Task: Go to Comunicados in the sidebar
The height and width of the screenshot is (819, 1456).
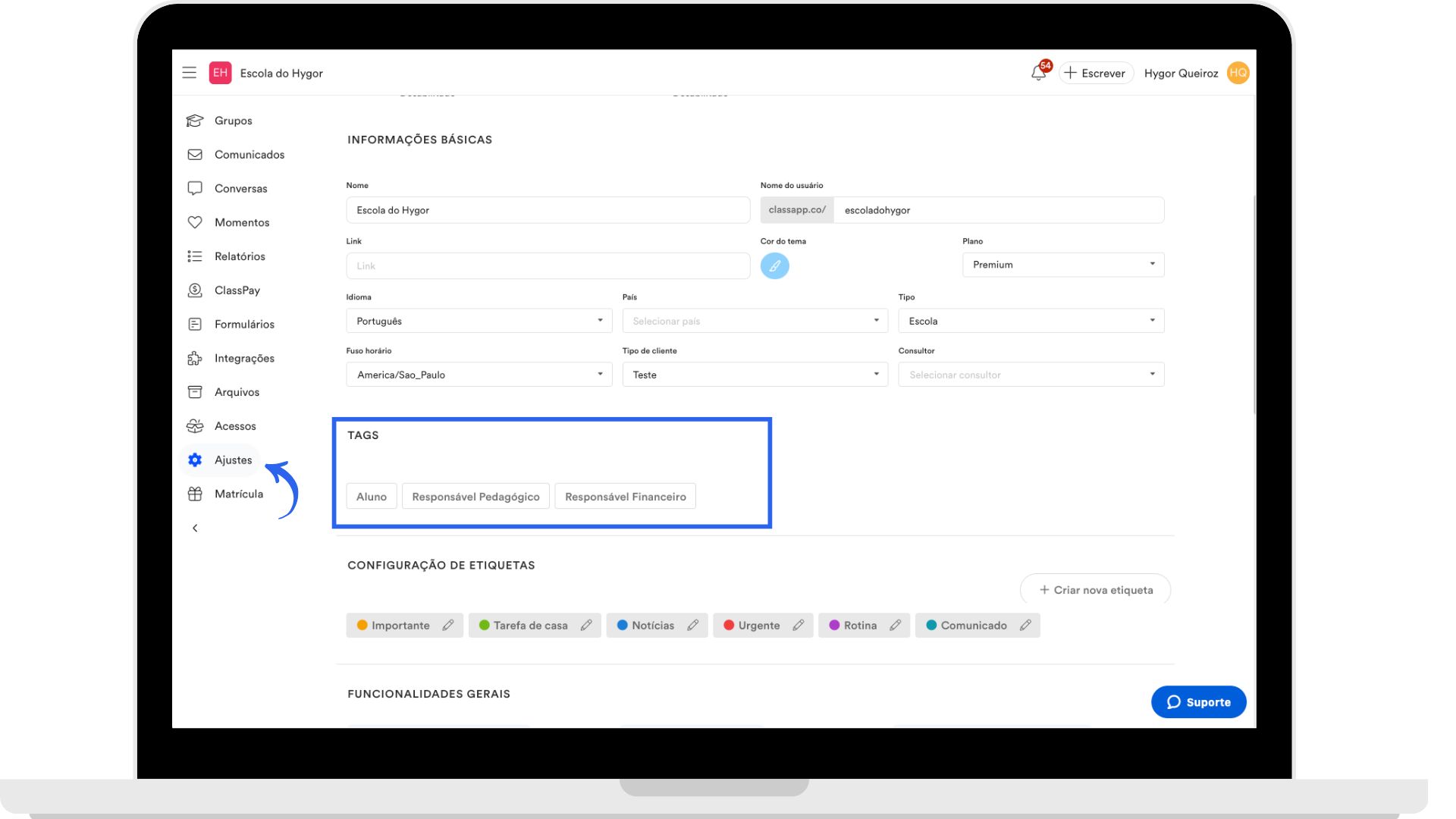Action: pyautogui.click(x=249, y=155)
